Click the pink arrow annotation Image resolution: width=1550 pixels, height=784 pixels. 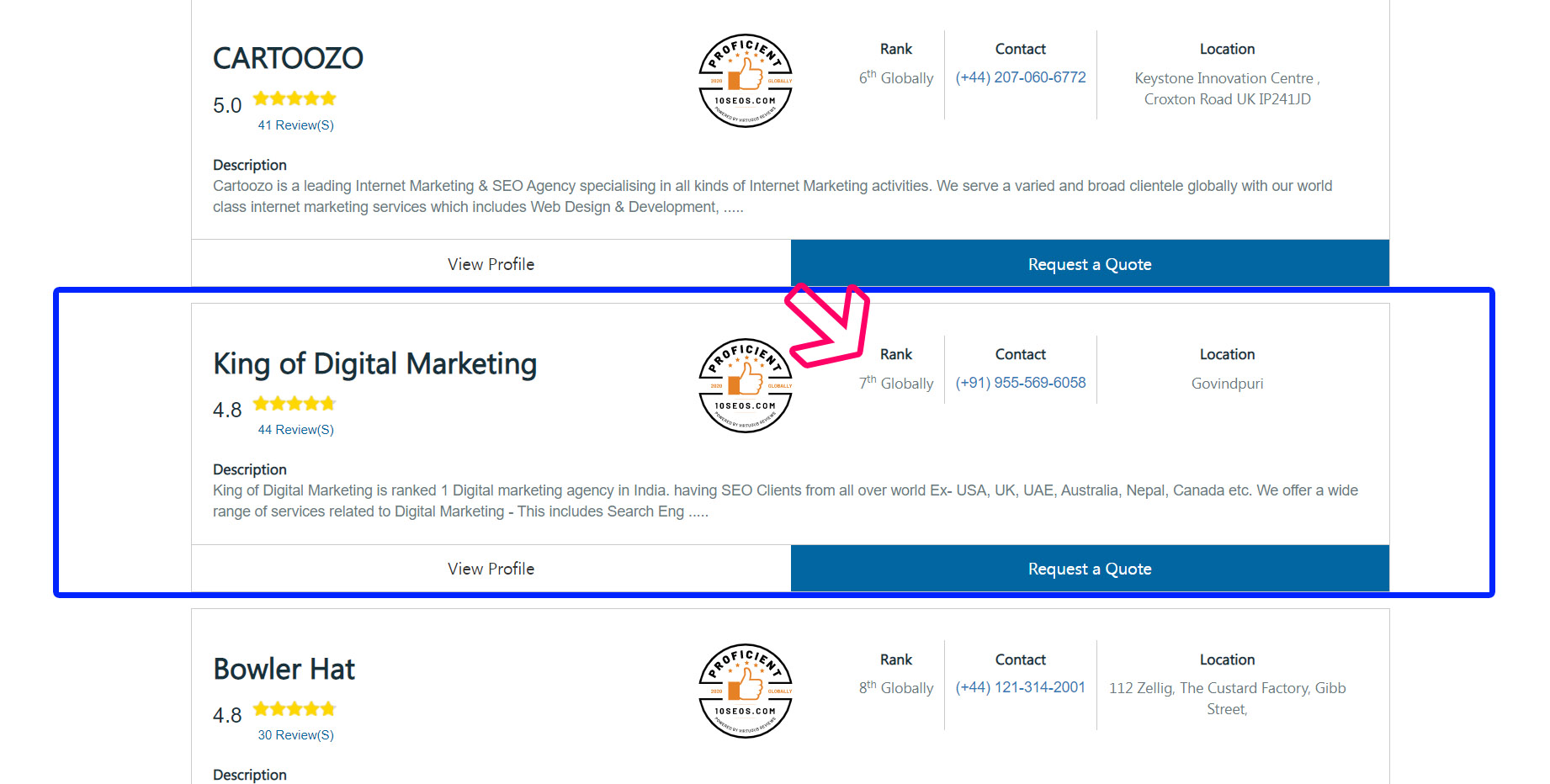[827, 325]
